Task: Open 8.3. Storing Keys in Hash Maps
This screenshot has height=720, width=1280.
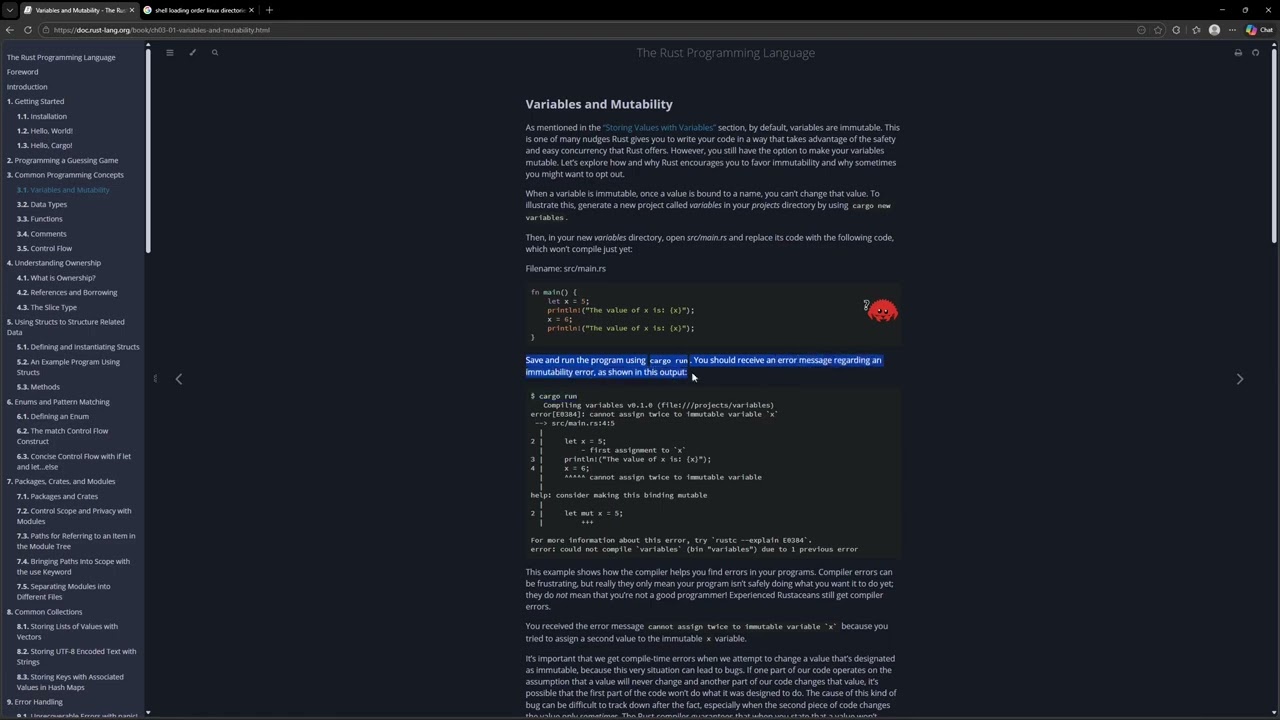Action: coord(70,682)
